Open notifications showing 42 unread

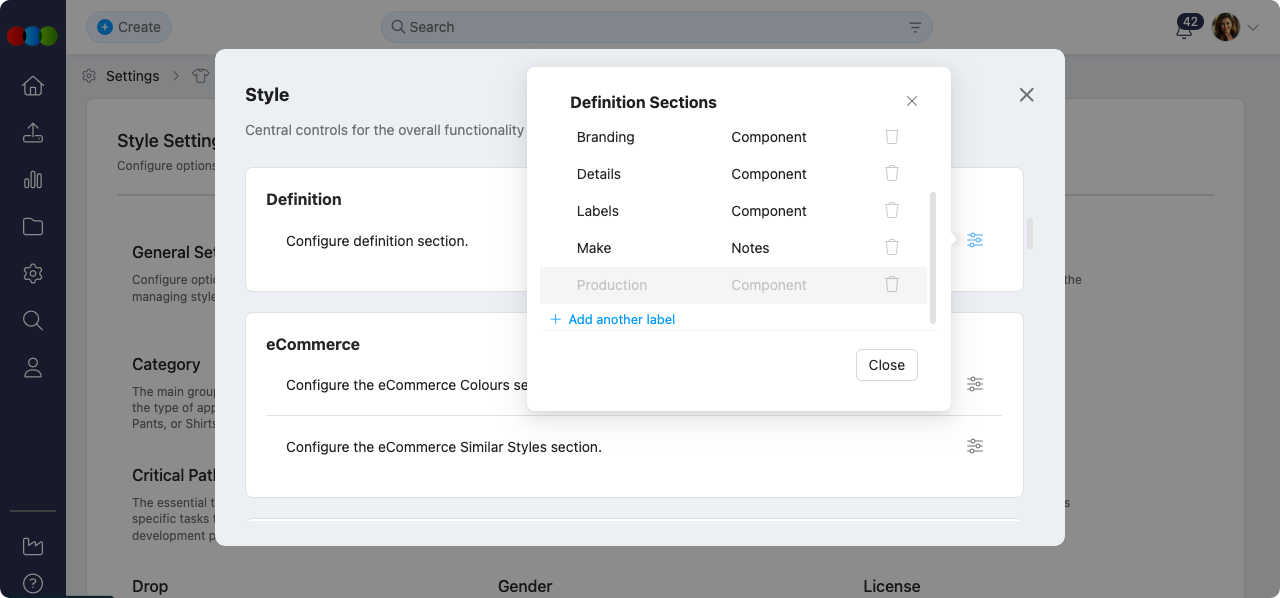1184,27
